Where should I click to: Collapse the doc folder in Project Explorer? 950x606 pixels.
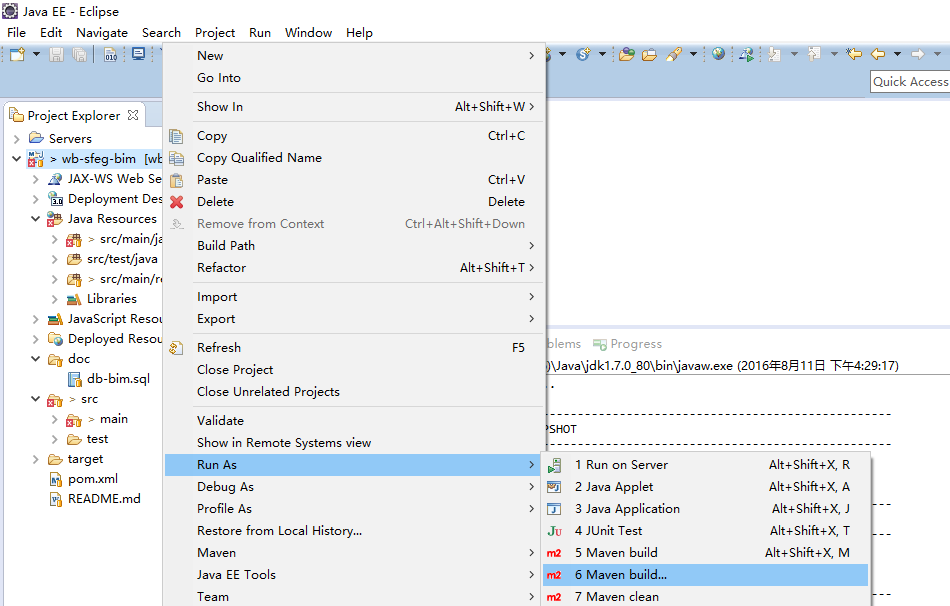(36, 359)
